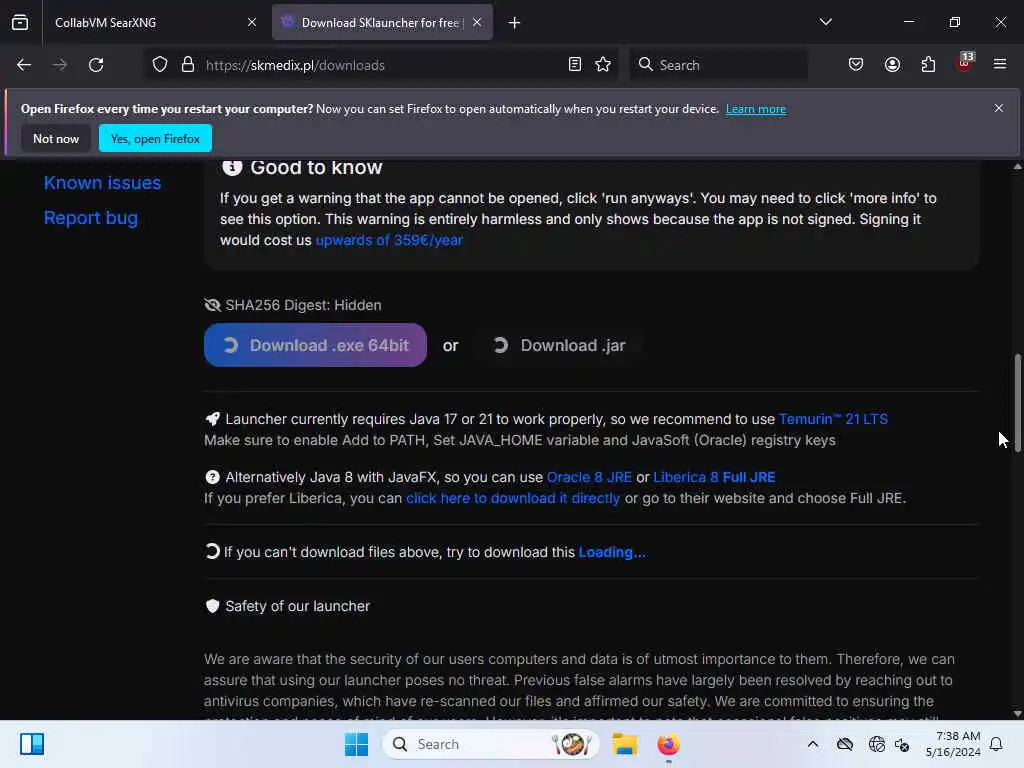The height and width of the screenshot is (768, 1024).
Task: Toggle the SHA256 Digest hidden eye icon
Action: (x=212, y=305)
